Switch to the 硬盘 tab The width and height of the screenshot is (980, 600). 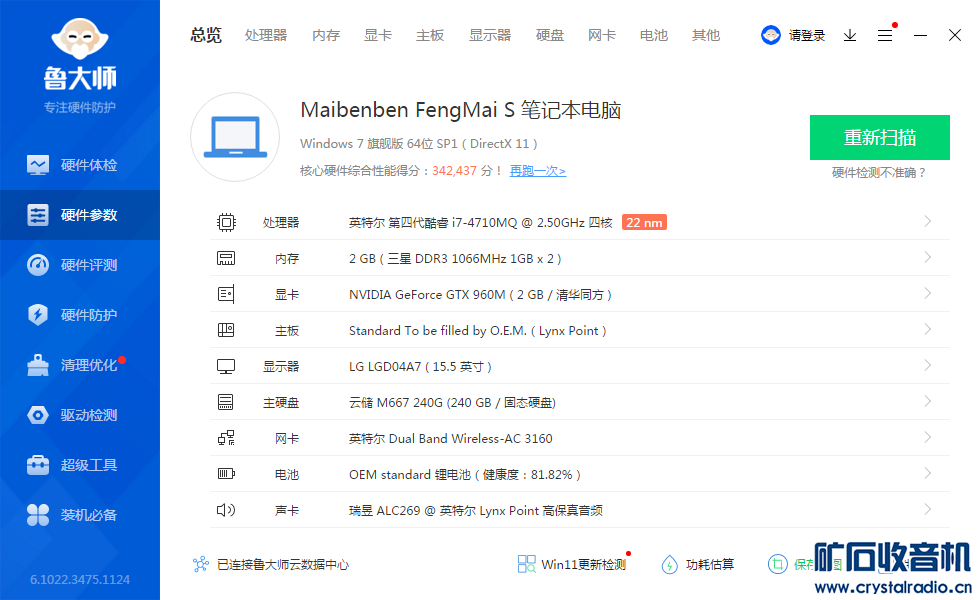550,35
